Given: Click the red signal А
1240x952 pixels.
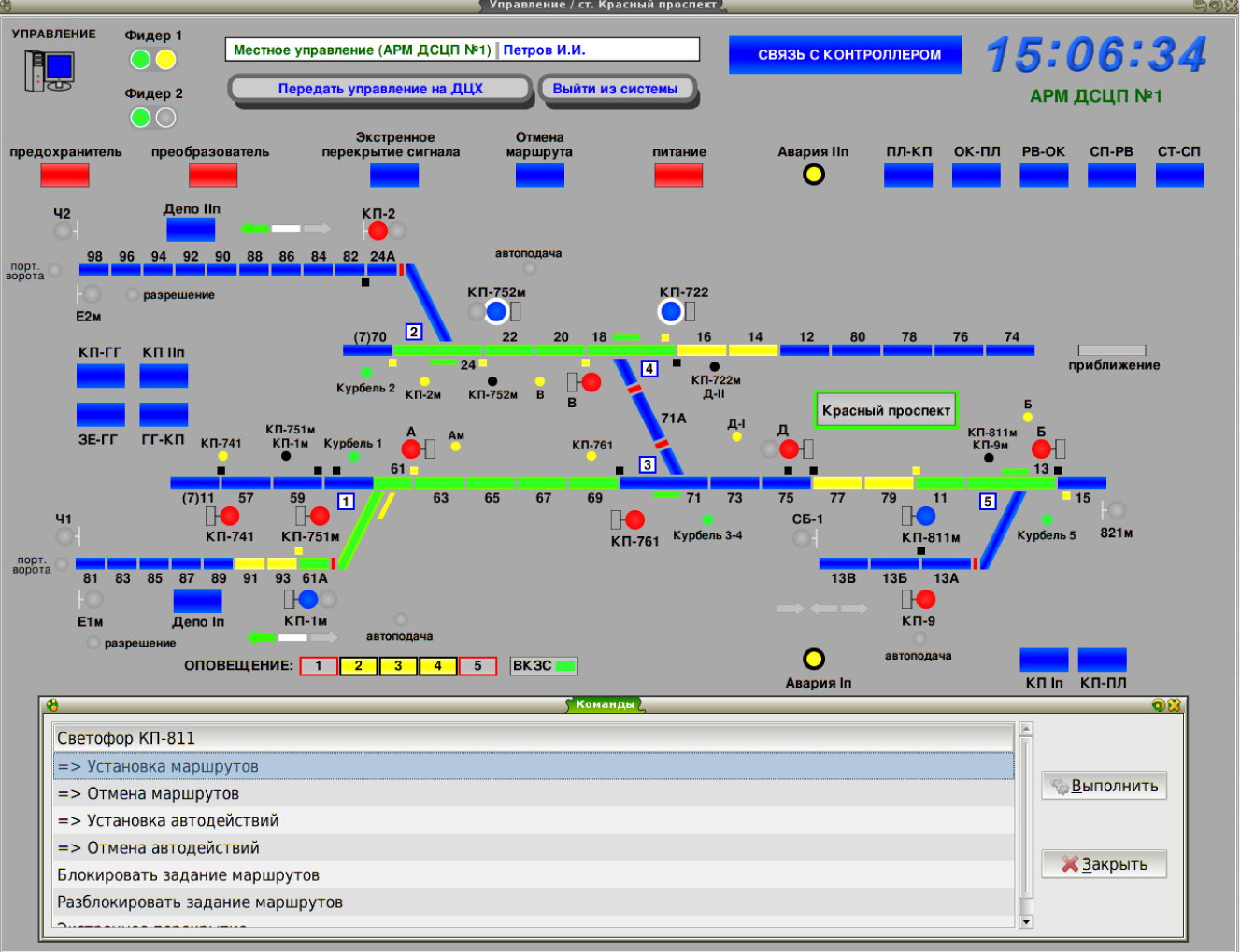Looking at the screenshot, I should (x=411, y=449).
